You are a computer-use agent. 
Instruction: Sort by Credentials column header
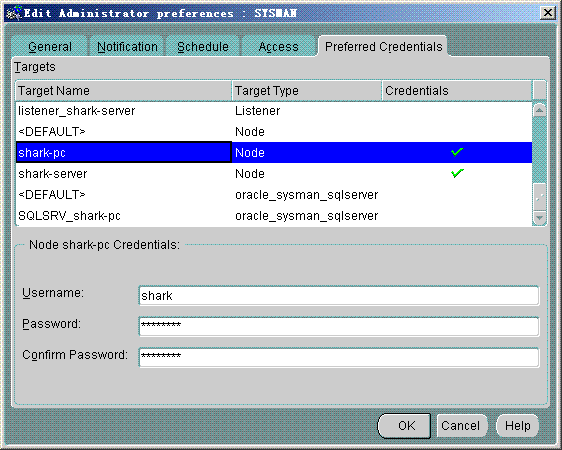click(457, 91)
